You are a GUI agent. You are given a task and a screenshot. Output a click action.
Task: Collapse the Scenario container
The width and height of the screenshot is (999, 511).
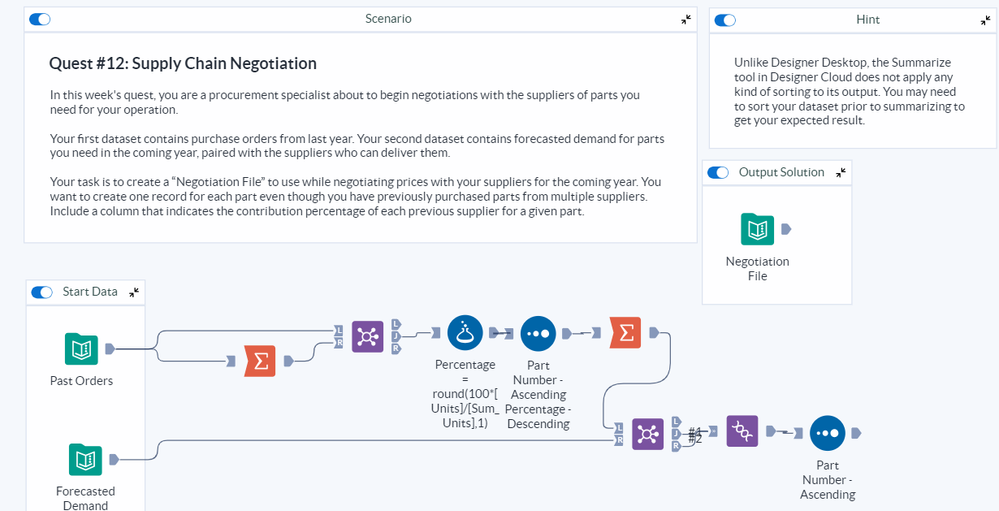click(x=686, y=19)
